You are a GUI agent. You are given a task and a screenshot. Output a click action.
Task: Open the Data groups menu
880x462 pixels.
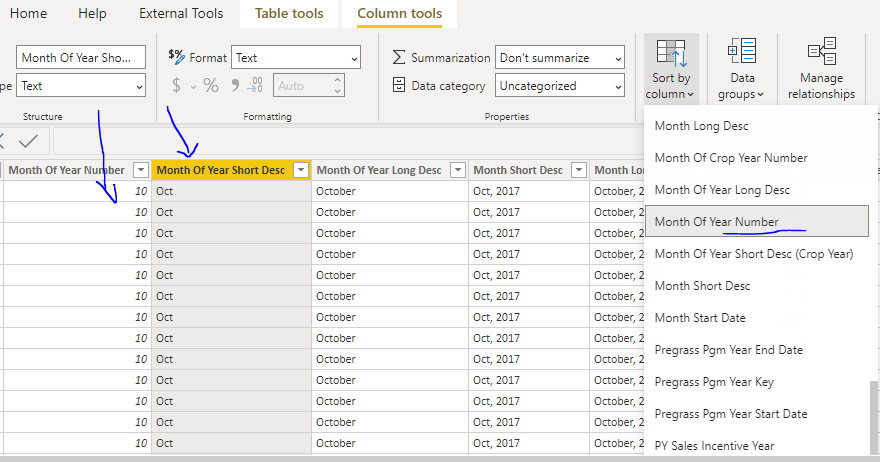(741, 69)
